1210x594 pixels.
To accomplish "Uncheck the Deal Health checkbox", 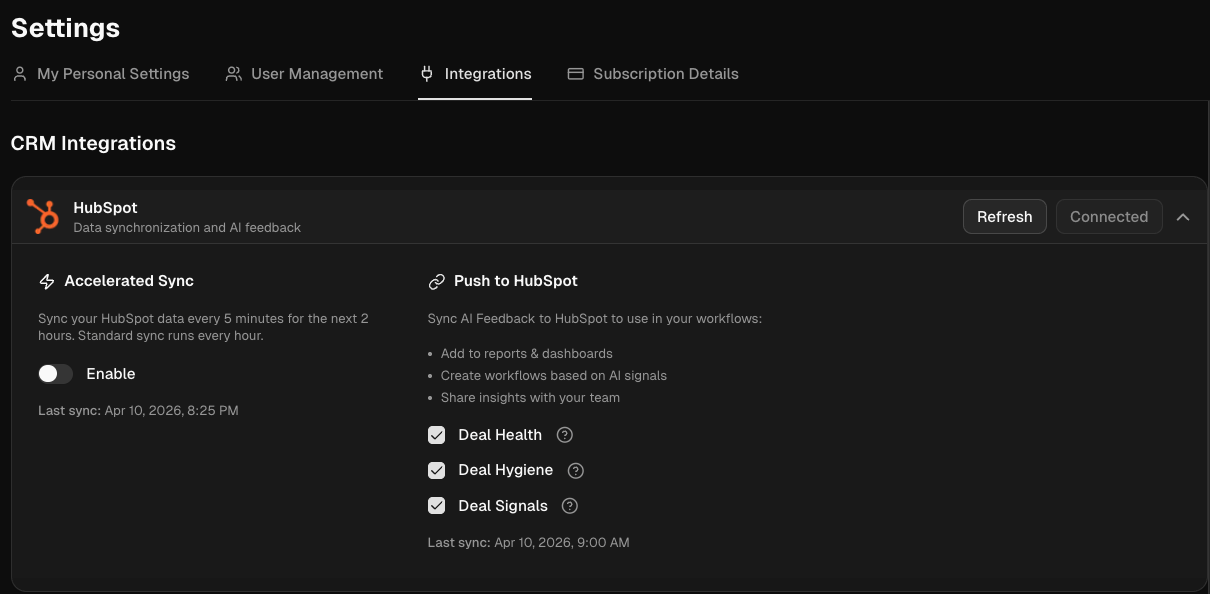I will 437,435.
